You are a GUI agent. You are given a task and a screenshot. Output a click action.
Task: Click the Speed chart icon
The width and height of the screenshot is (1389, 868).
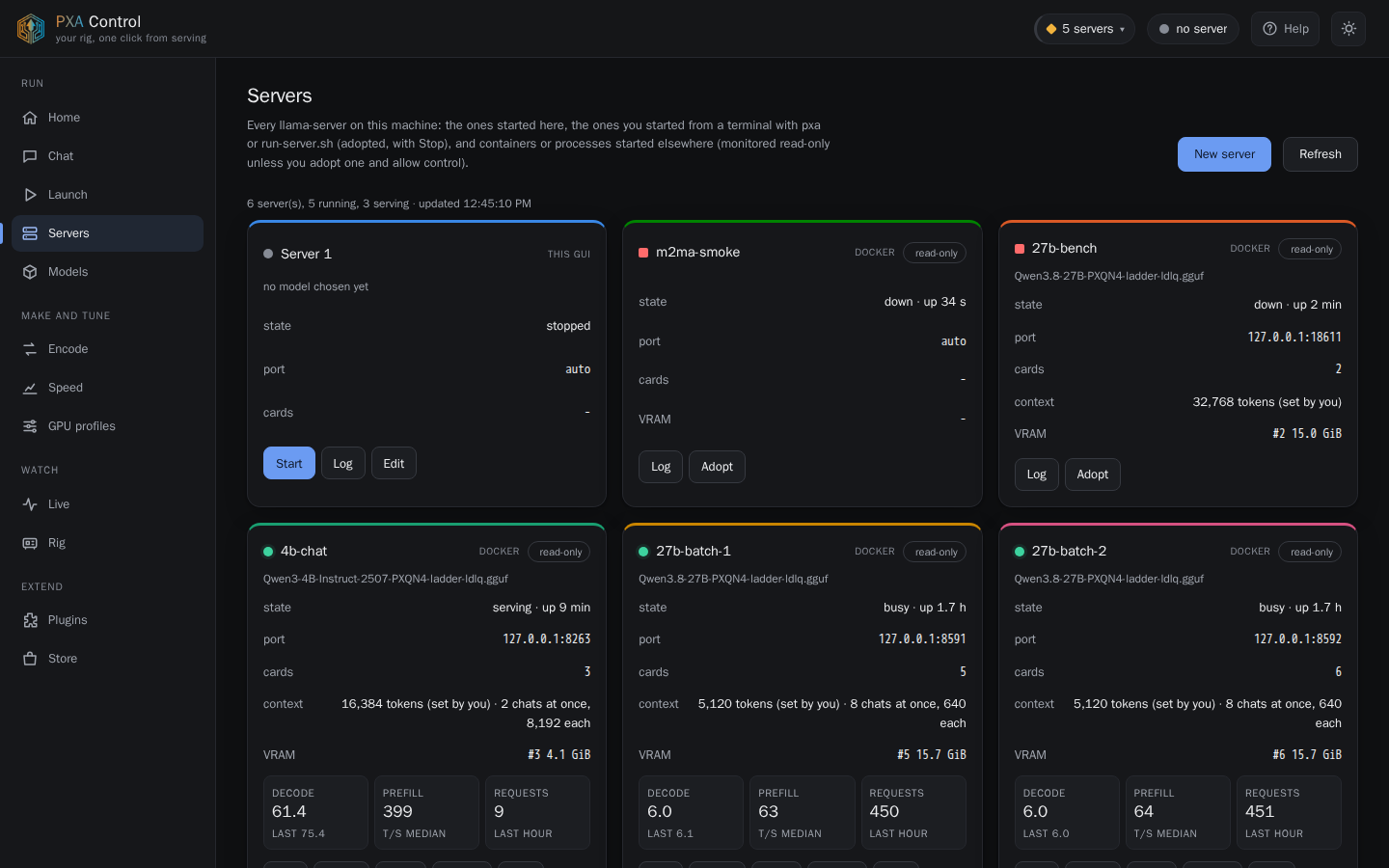[x=30, y=388]
